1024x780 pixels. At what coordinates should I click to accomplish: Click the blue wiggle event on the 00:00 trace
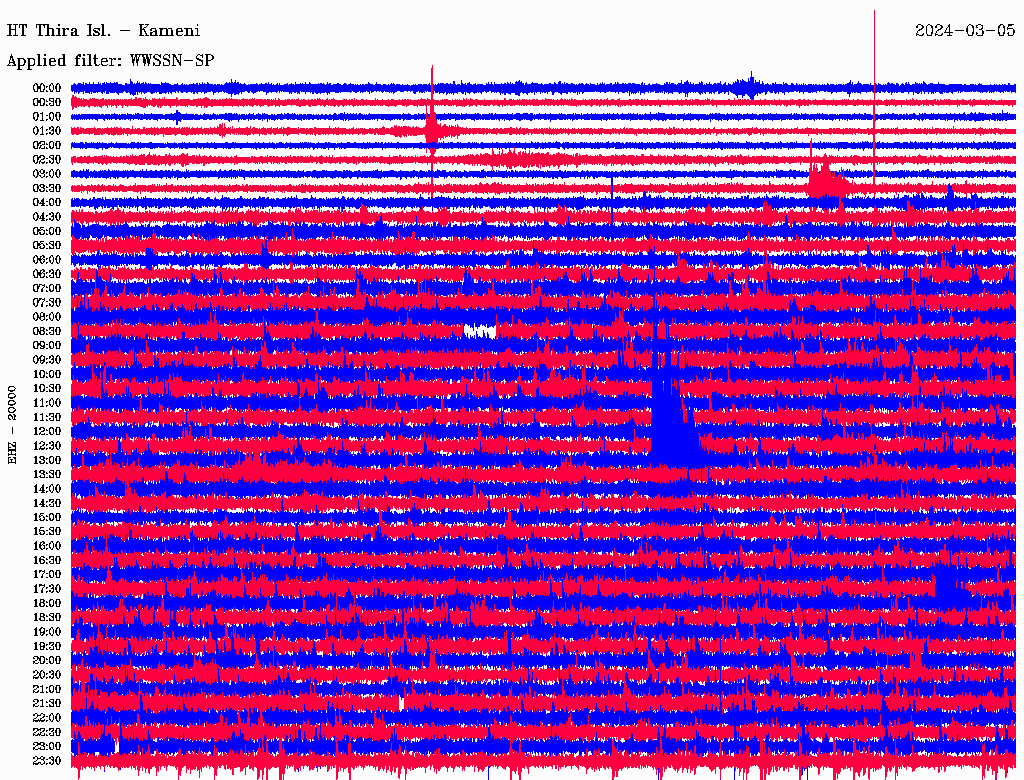(x=749, y=86)
